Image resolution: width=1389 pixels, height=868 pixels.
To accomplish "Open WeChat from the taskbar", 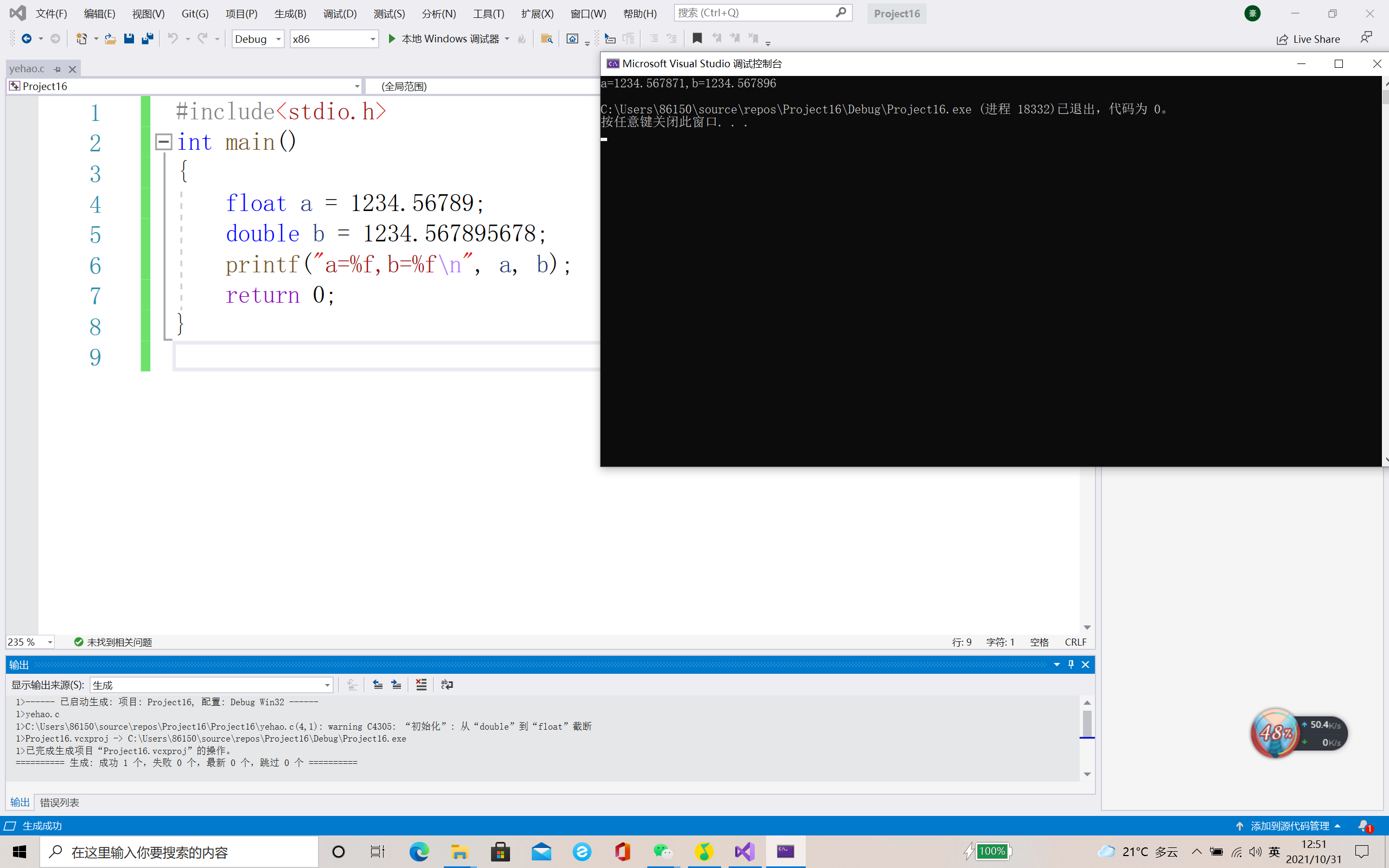I will tap(663, 851).
